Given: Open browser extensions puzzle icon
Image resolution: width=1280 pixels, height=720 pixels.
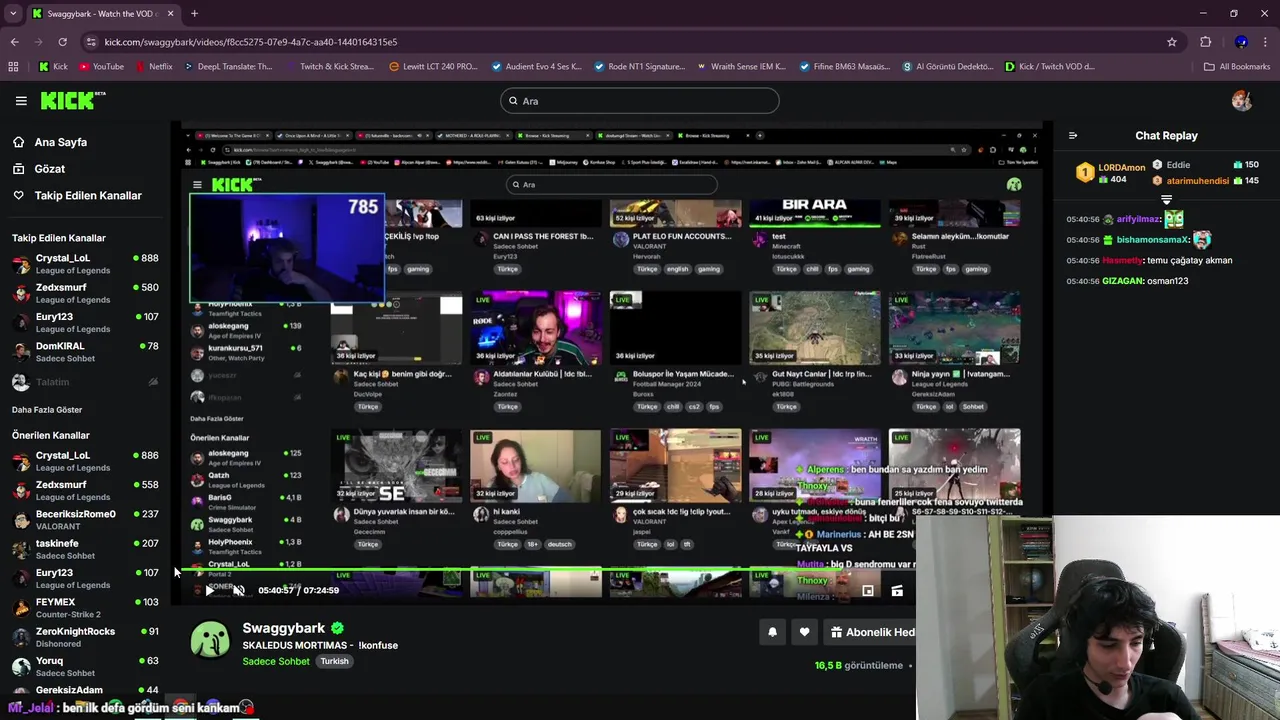Looking at the screenshot, I should (1205, 42).
